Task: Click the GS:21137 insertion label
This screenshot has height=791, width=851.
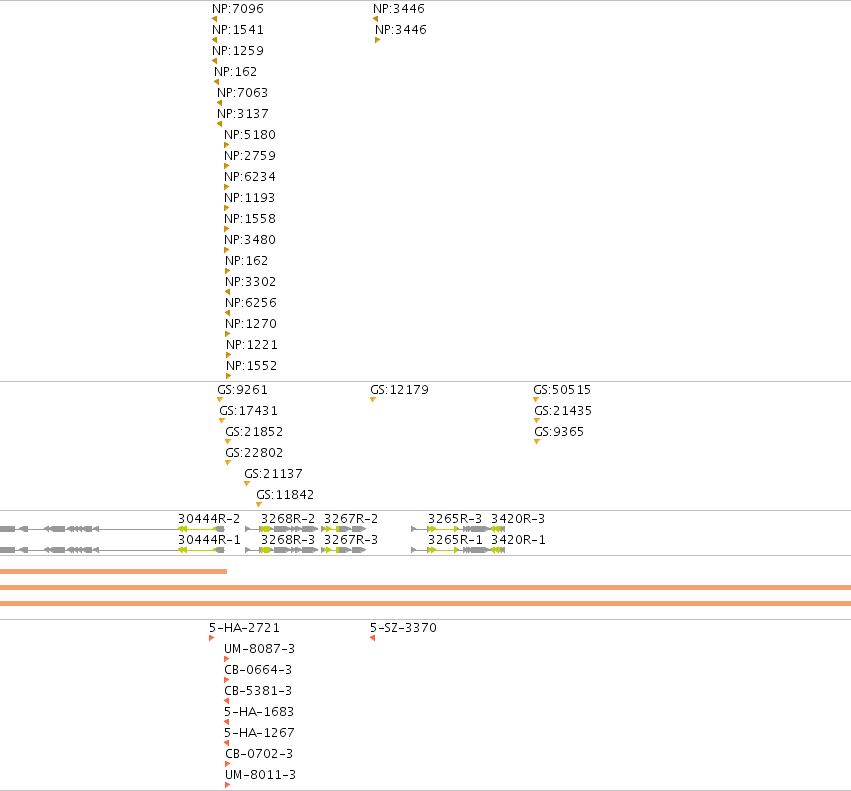Action: click(273, 474)
